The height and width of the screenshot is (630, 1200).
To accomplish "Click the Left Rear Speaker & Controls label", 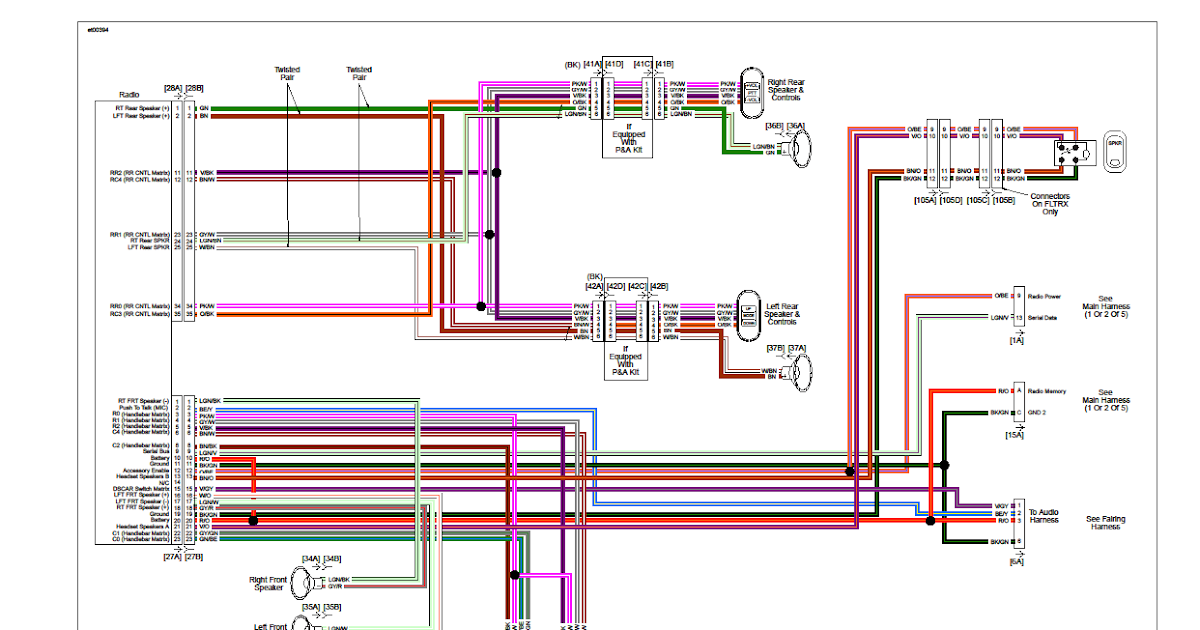I will 783,314.
